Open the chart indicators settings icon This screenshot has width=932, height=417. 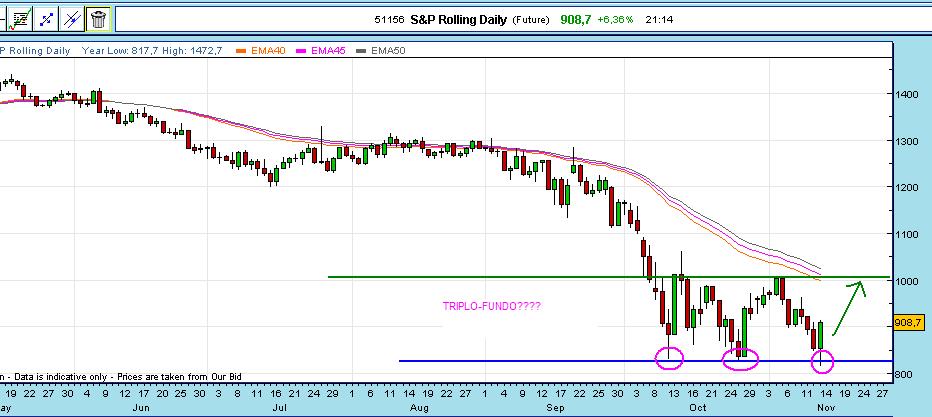coord(21,19)
